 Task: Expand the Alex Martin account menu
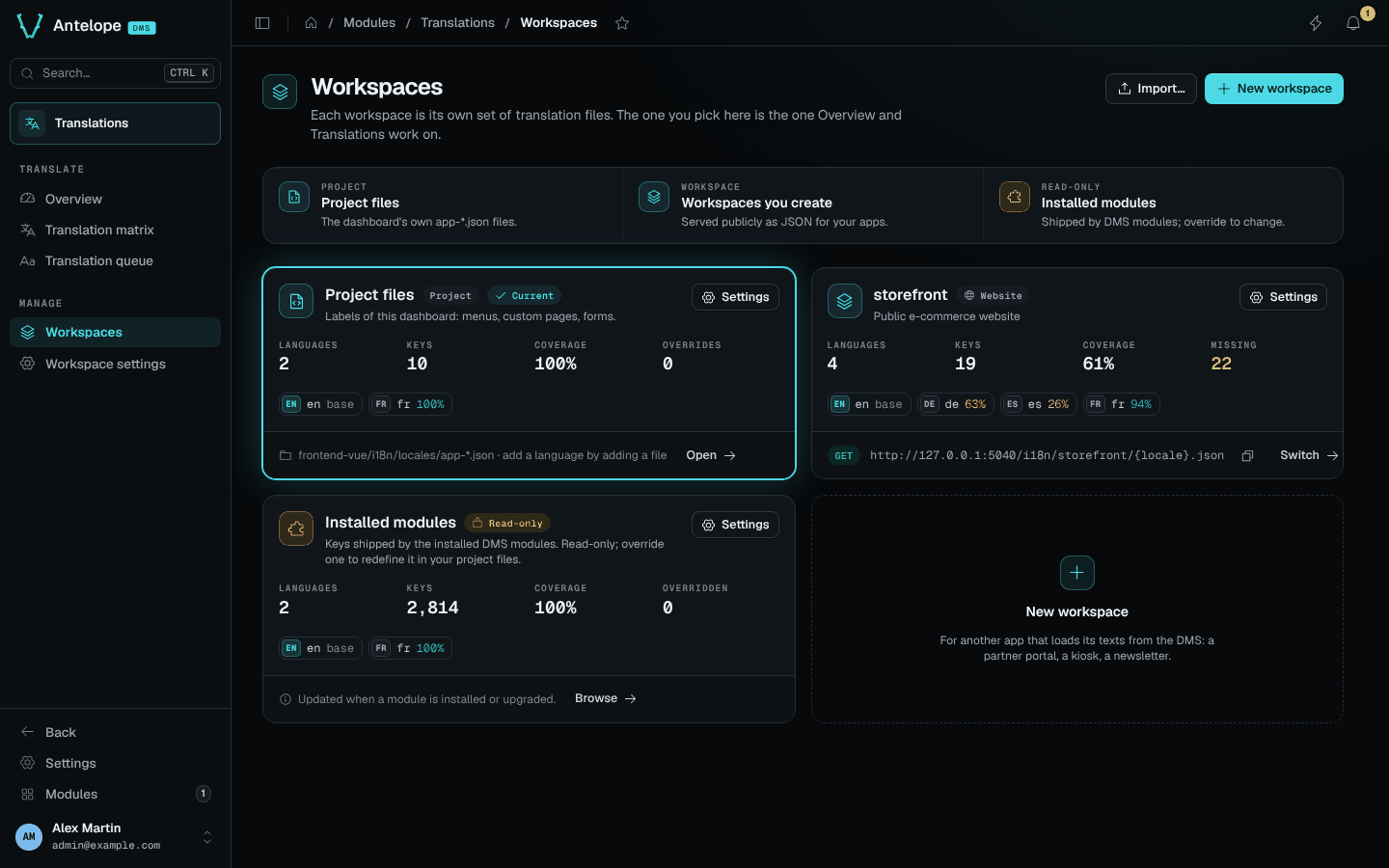coord(207,836)
